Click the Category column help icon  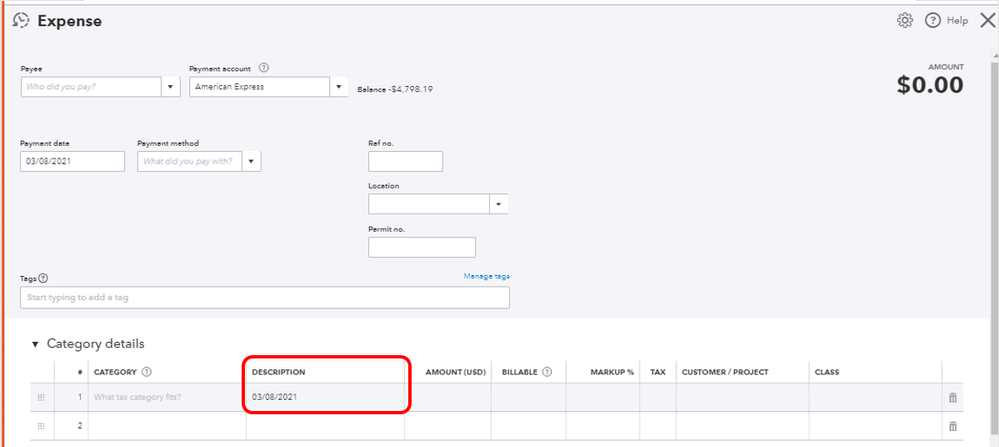tap(147, 372)
